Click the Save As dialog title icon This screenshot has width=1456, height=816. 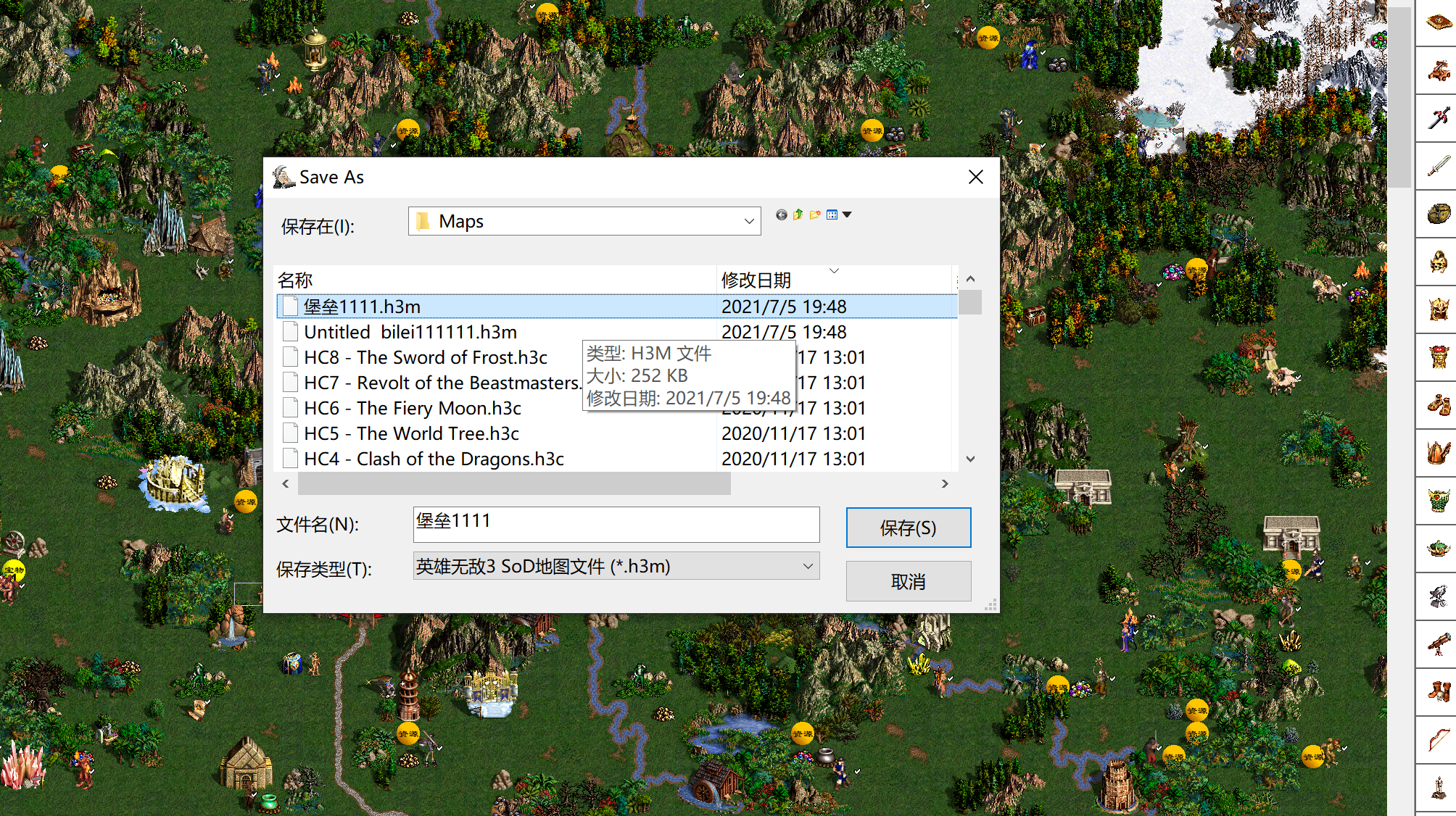pyautogui.click(x=284, y=177)
